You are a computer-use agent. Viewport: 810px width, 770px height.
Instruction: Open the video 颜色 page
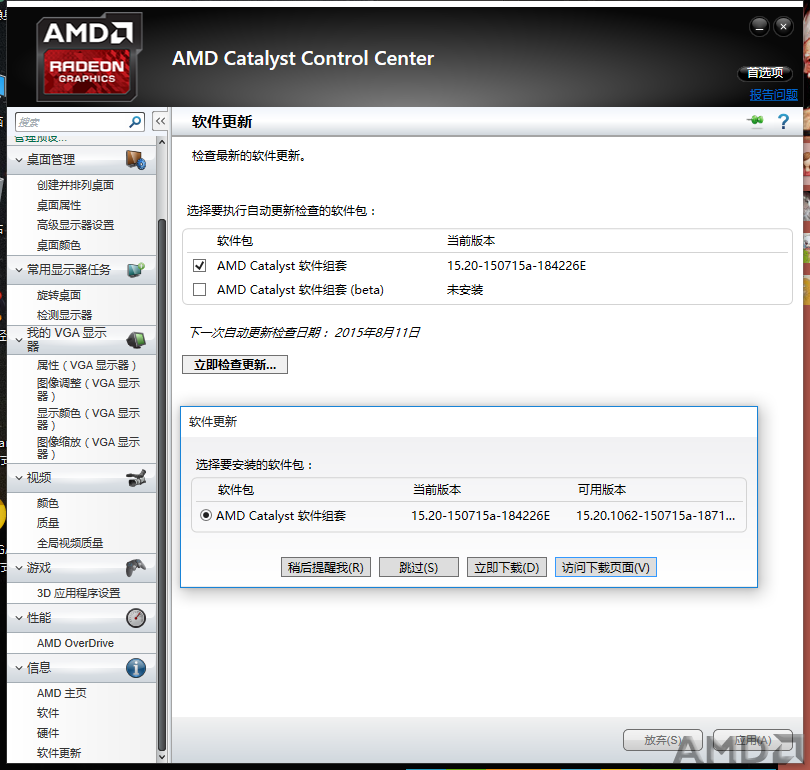[x=48, y=503]
